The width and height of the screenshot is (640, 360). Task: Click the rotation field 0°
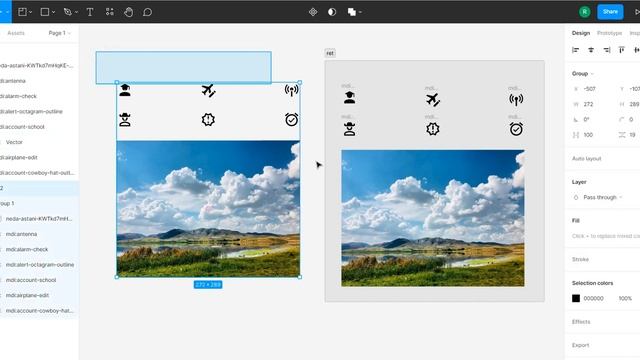pos(587,120)
